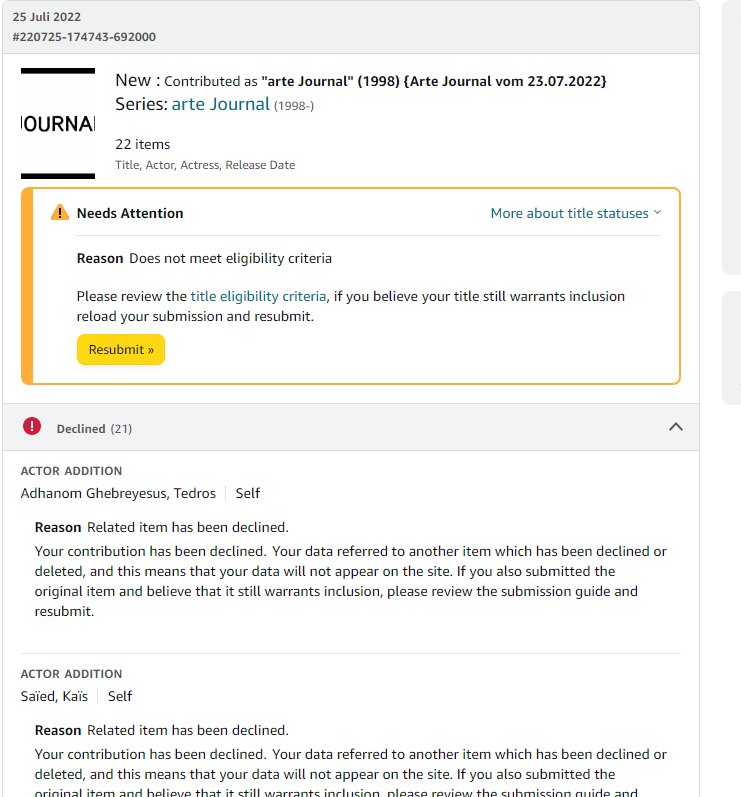Click the orange Needs Attention warning icon
The height and width of the screenshot is (797, 741).
pyautogui.click(x=60, y=213)
